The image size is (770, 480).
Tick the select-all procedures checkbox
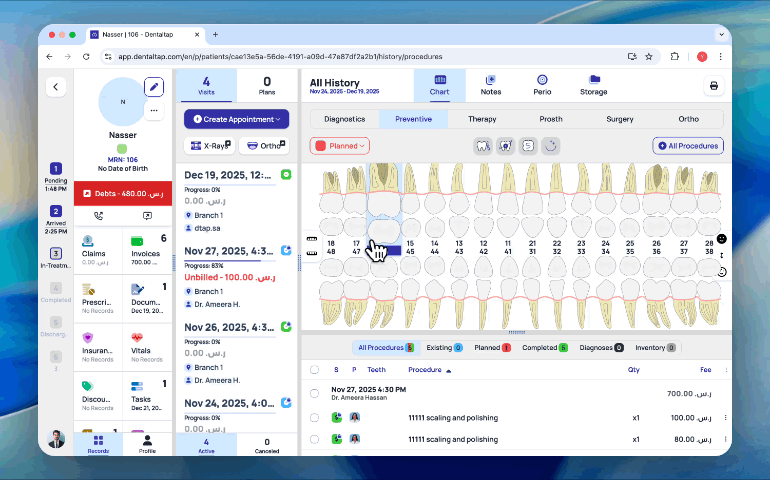click(314, 369)
